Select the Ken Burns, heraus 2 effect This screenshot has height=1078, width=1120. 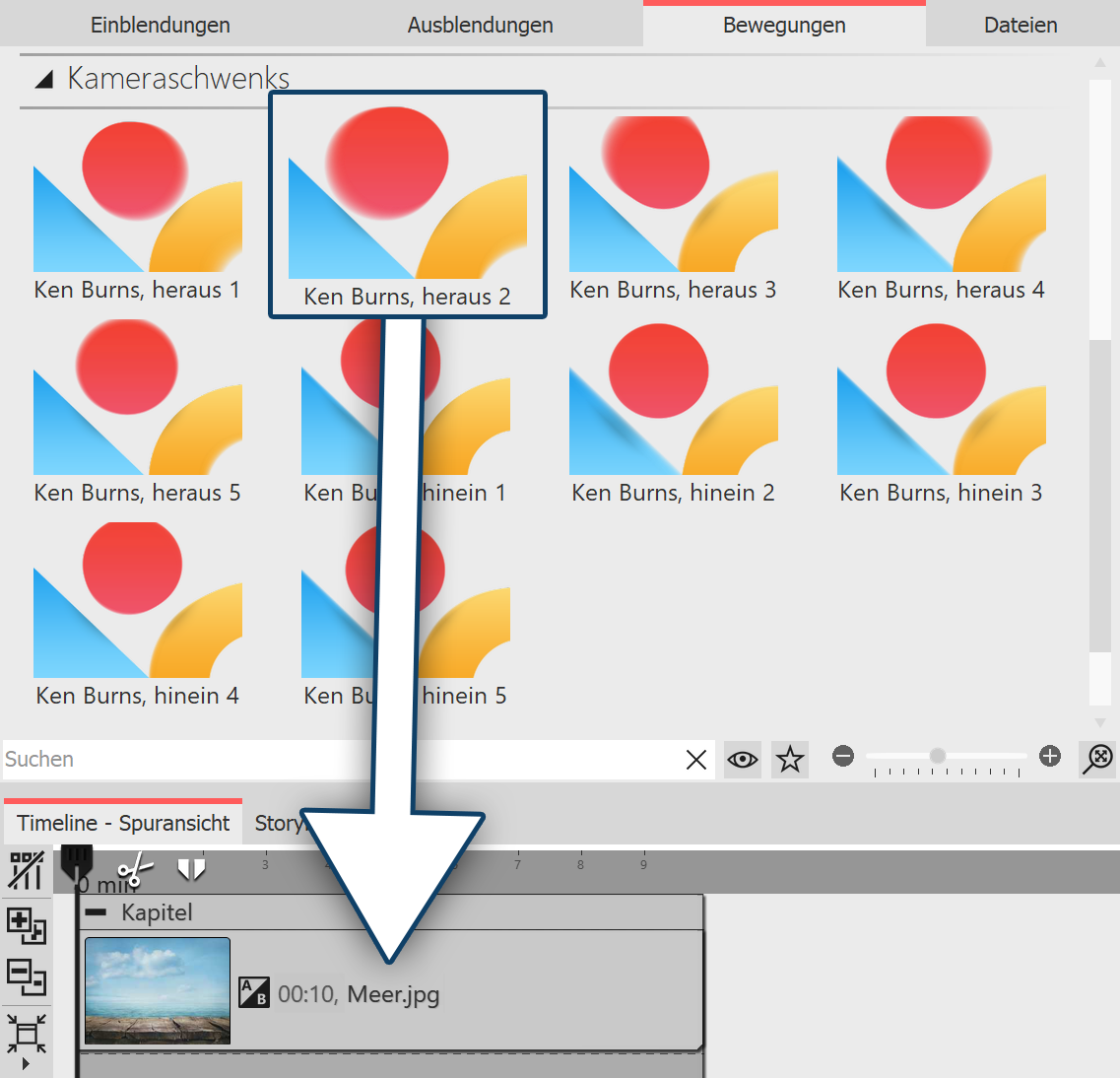pos(407,205)
